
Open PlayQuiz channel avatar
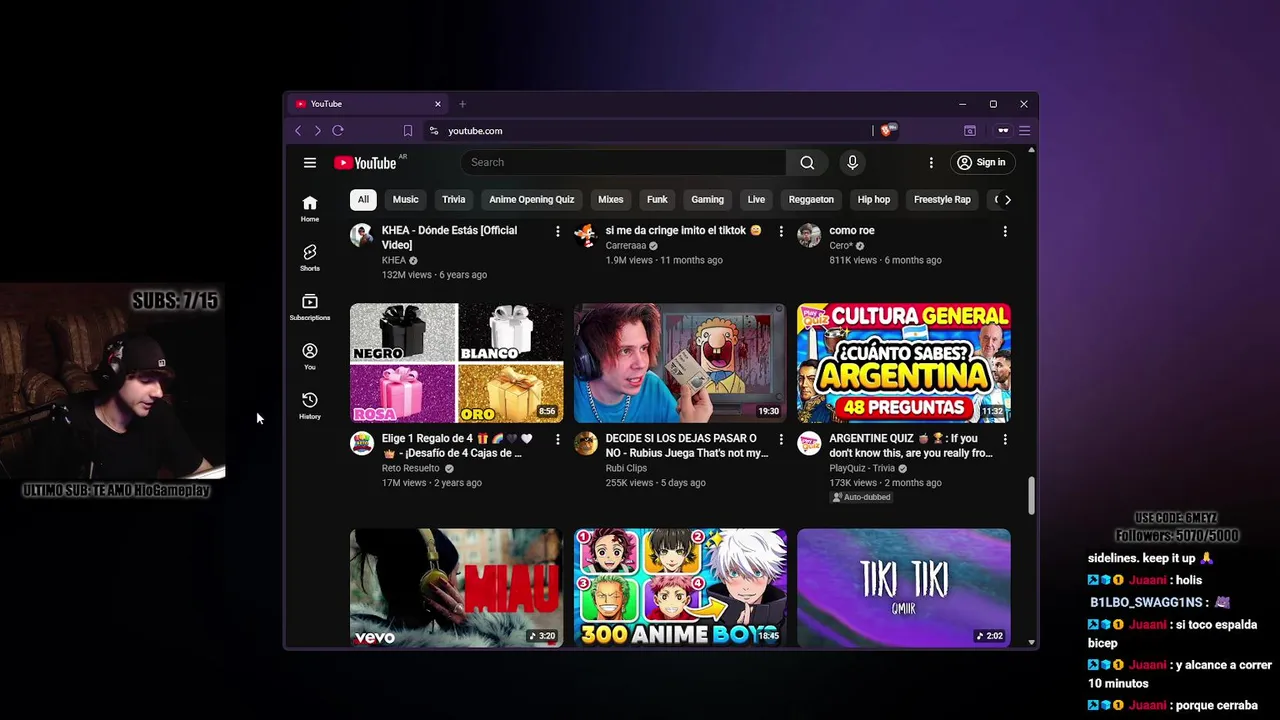coord(809,443)
